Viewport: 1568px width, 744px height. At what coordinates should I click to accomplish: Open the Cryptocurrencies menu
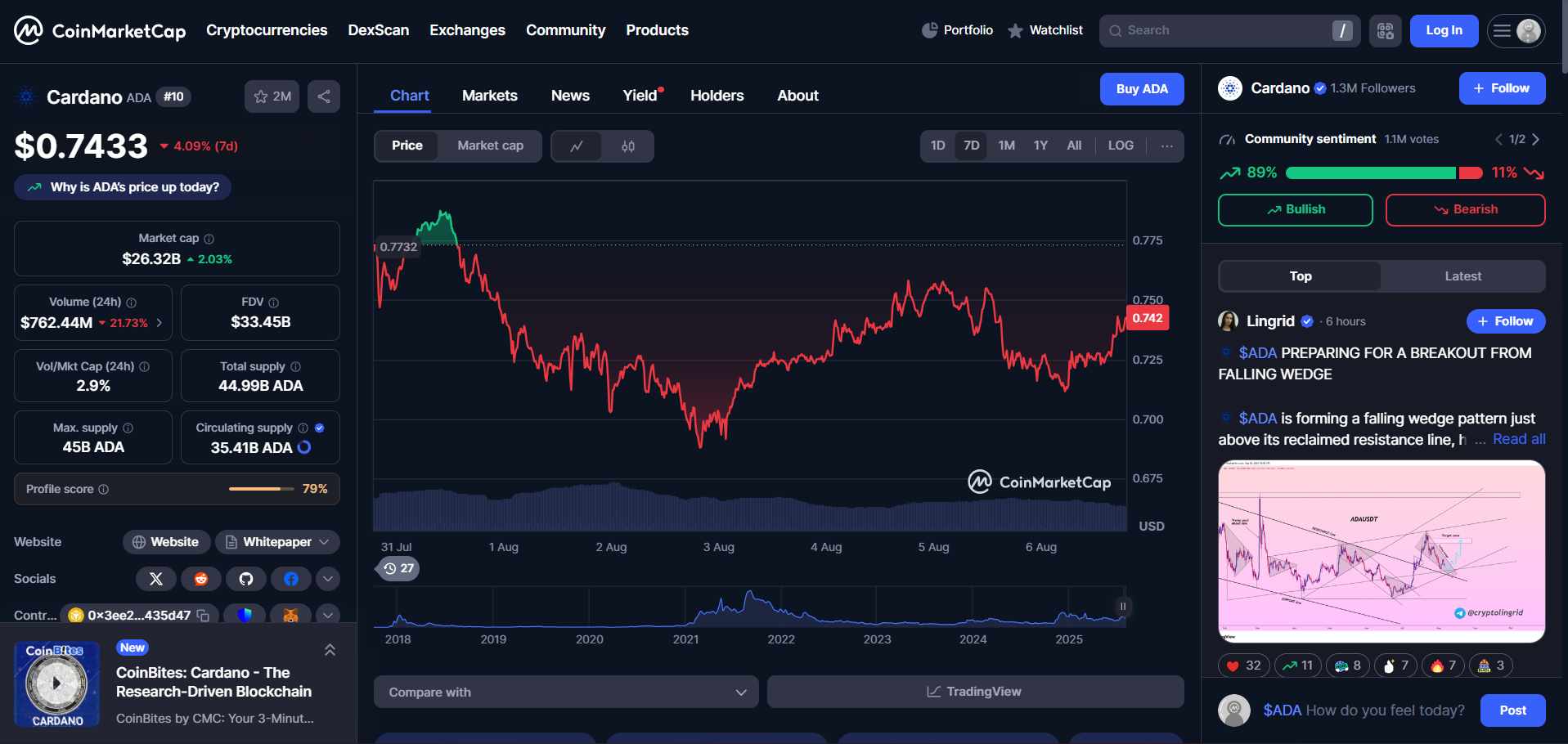point(267,30)
